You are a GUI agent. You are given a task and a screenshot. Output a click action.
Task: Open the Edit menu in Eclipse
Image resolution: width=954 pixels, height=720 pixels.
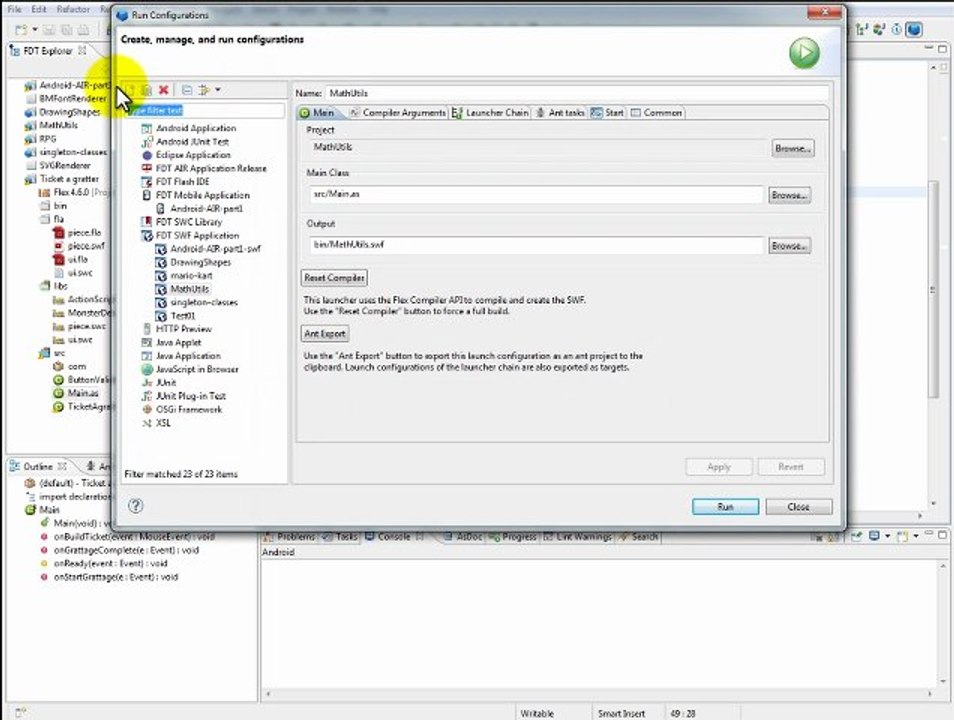point(39,9)
